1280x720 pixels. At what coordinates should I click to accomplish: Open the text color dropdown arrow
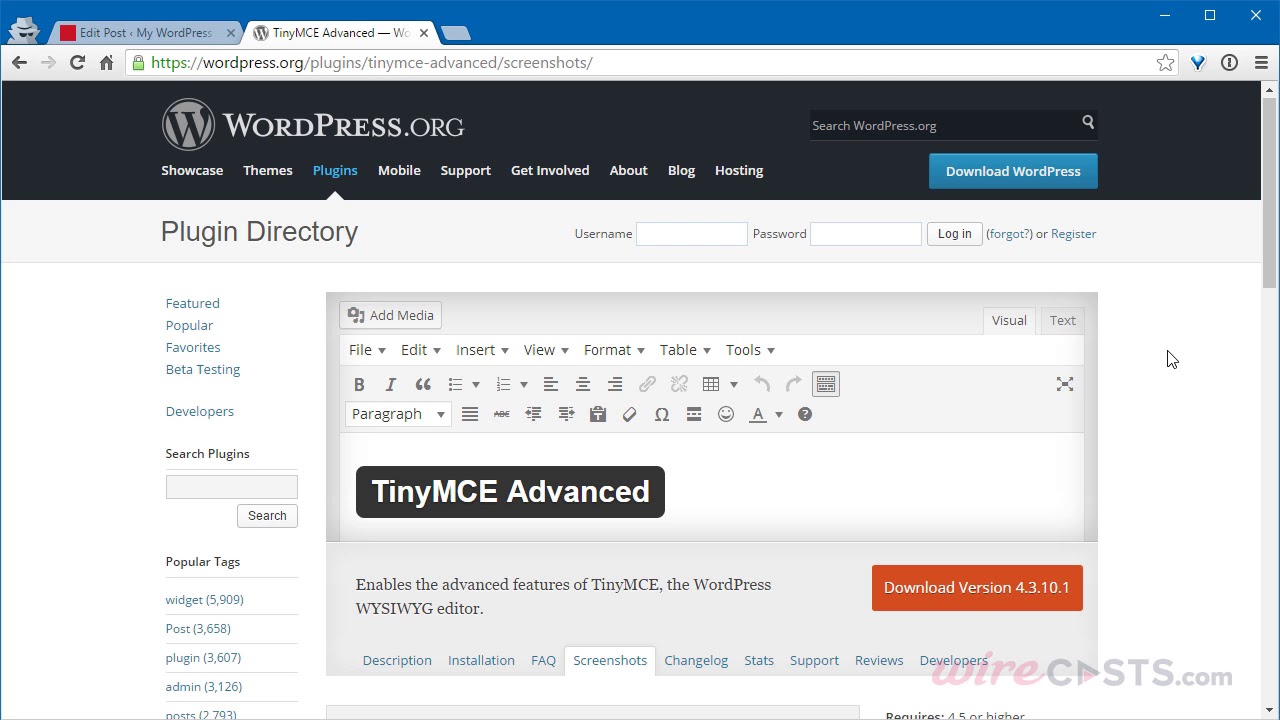(779, 415)
